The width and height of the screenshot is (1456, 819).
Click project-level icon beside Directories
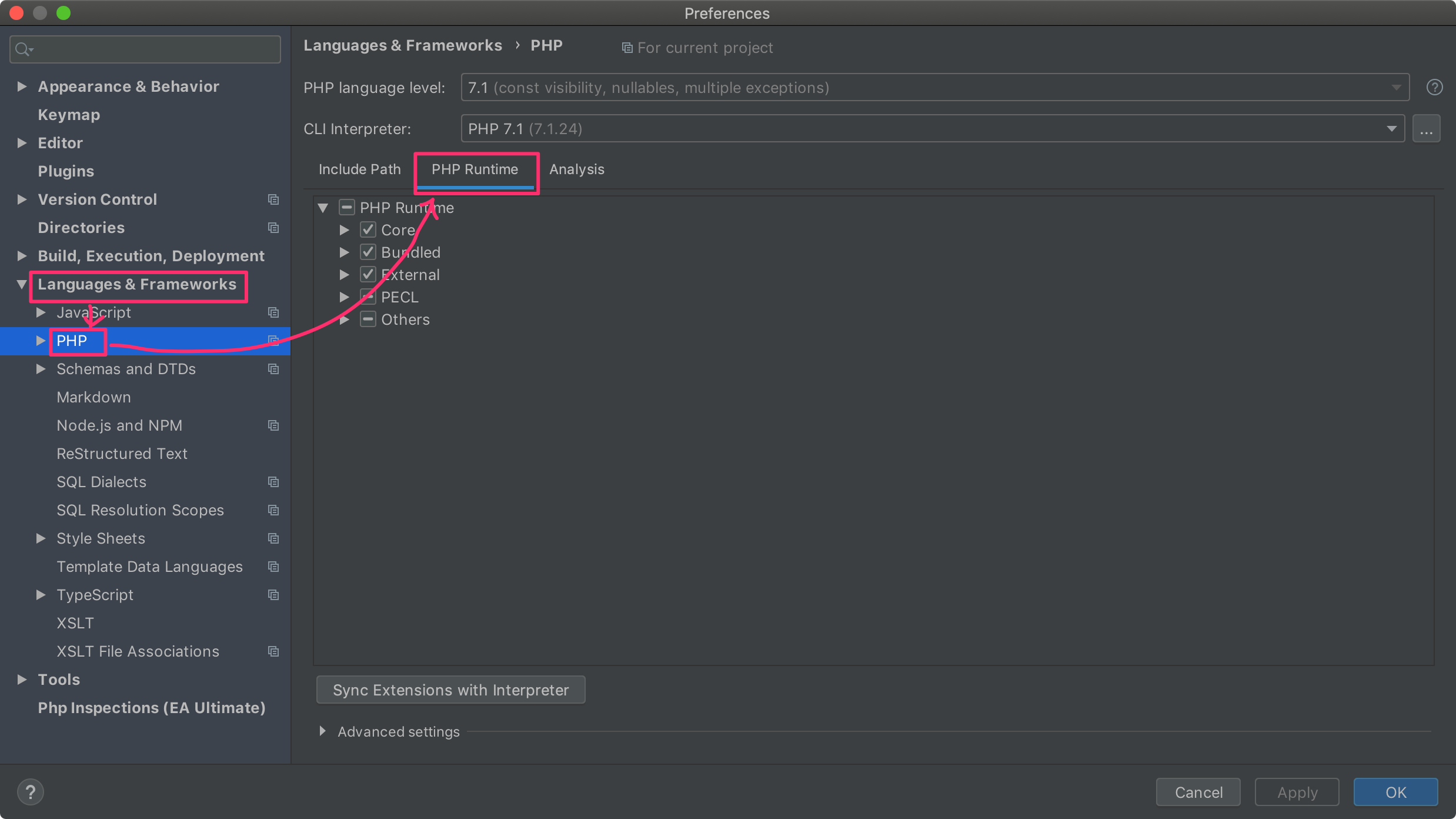[x=273, y=228]
